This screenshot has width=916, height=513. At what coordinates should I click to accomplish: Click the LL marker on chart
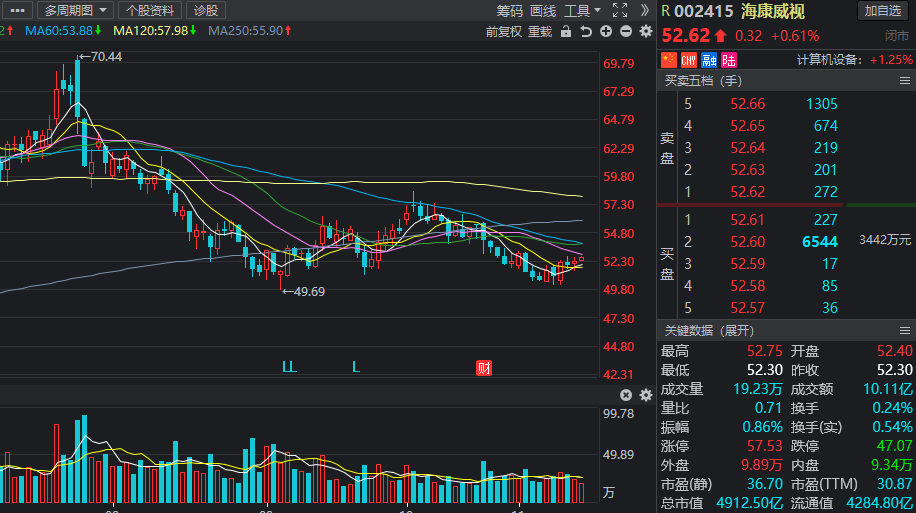[x=289, y=367]
